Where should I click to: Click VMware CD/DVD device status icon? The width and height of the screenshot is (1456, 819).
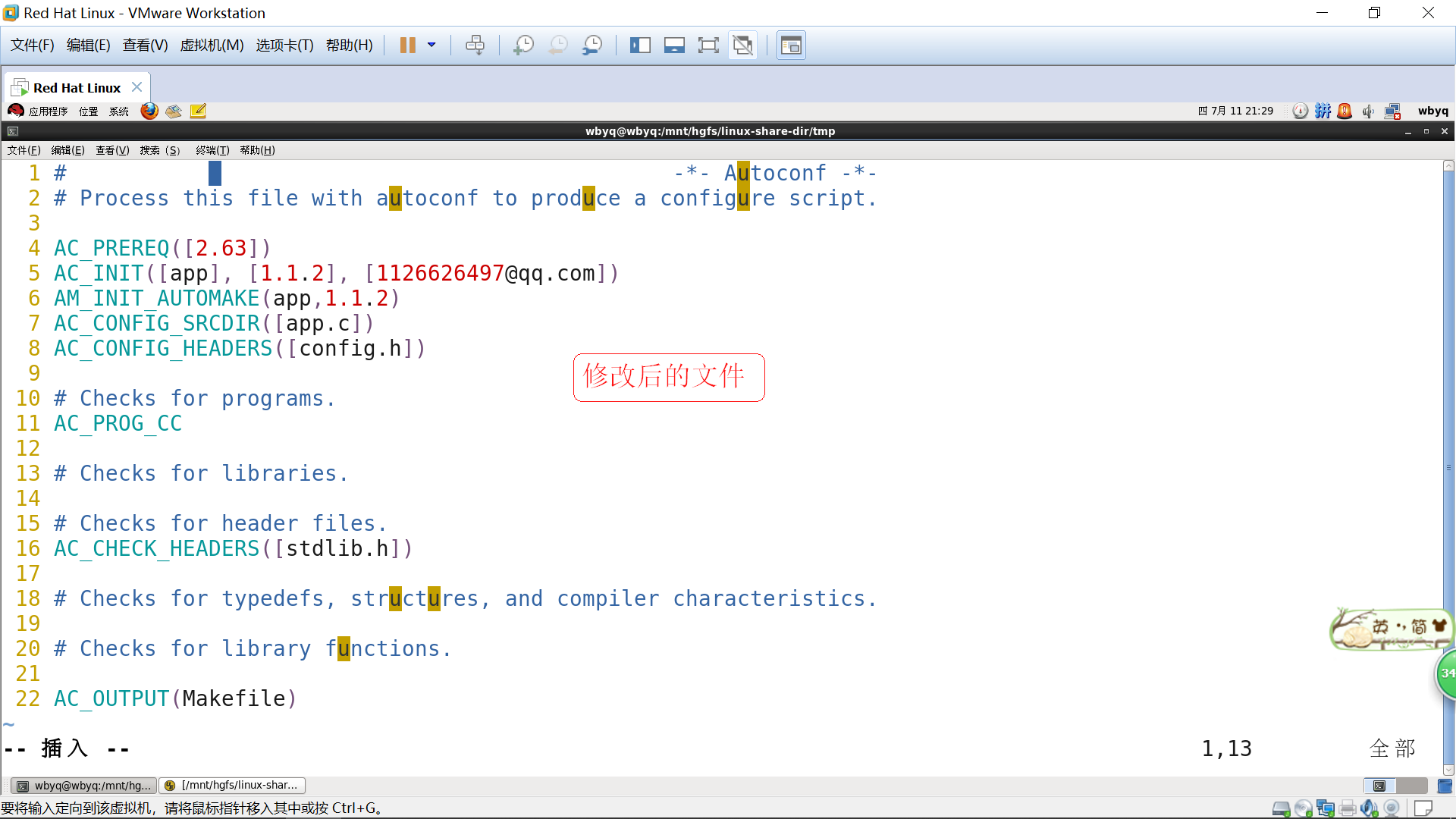click(x=1304, y=808)
